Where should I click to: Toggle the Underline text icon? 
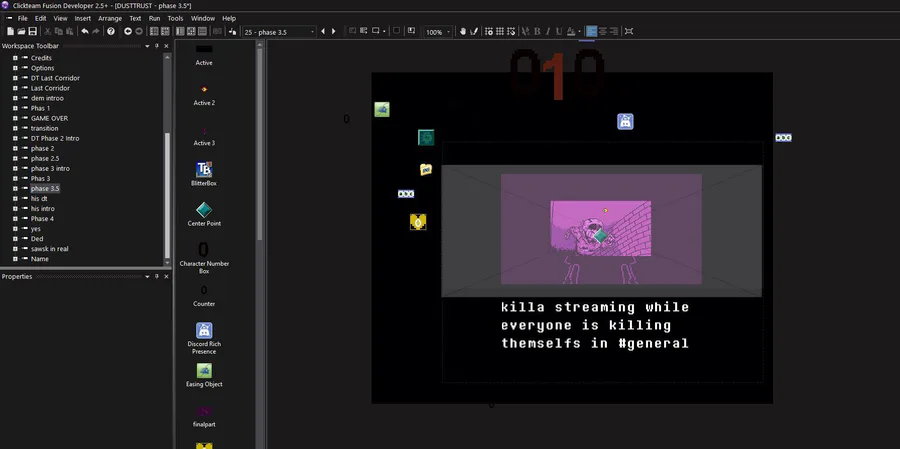tap(559, 32)
